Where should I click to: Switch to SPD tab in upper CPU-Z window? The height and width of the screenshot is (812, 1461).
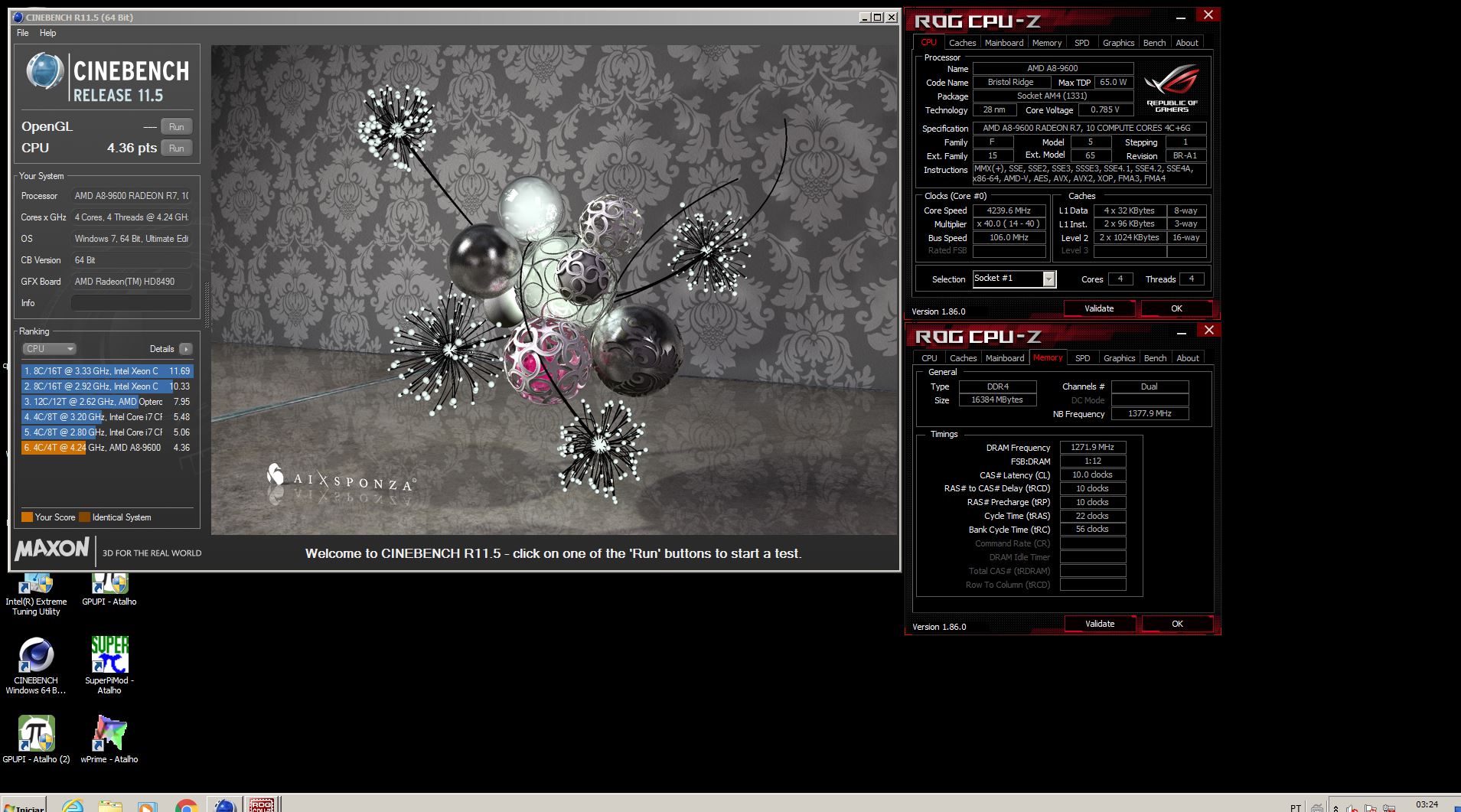(x=1081, y=43)
